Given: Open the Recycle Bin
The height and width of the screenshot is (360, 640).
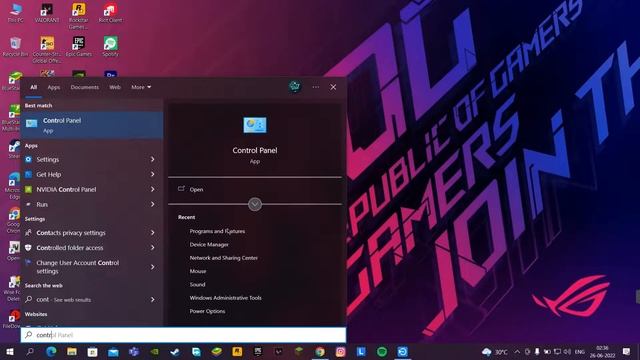Looking at the screenshot, I should click(16, 47).
